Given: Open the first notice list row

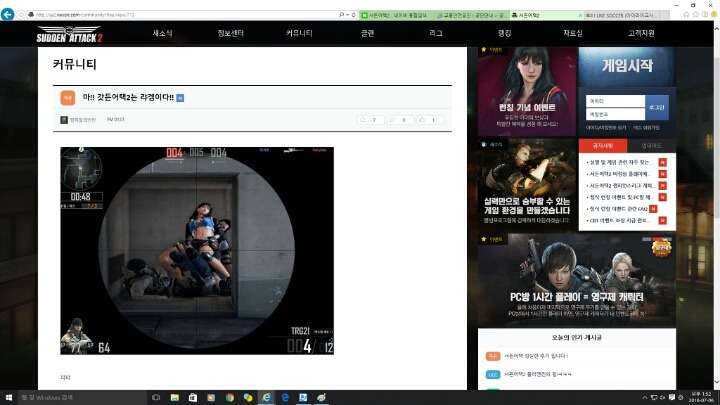Looking at the screenshot, I should (626, 163).
